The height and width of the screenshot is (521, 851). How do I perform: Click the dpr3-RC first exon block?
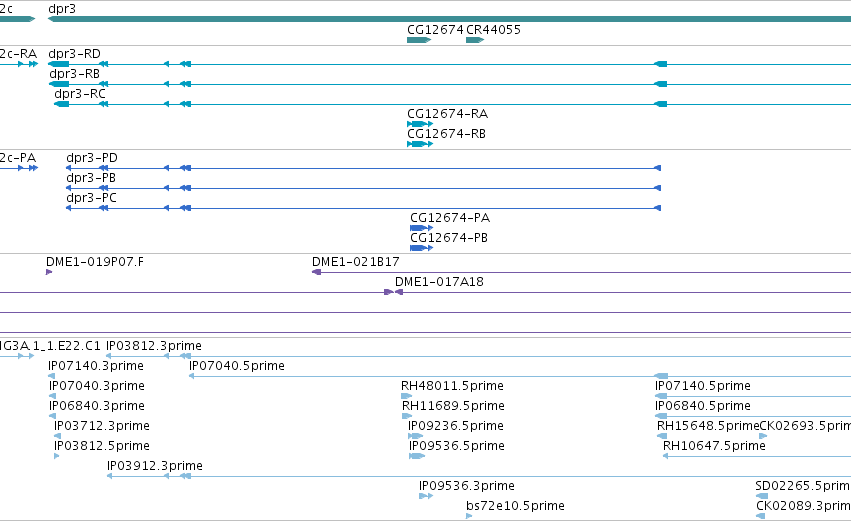point(61,104)
